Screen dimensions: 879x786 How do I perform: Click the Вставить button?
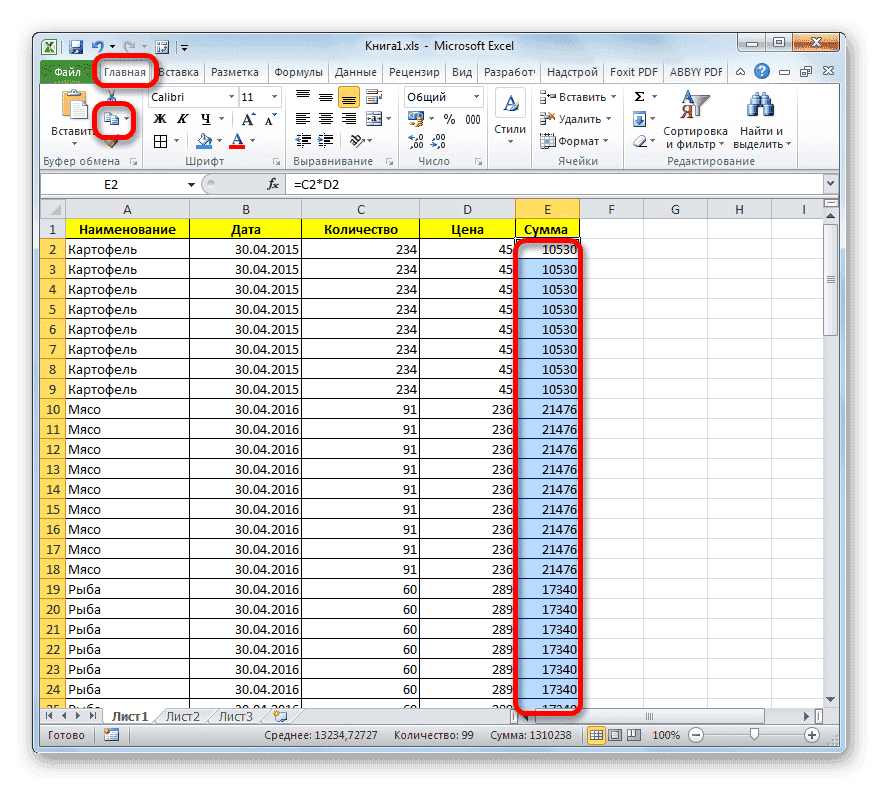(64, 117)
